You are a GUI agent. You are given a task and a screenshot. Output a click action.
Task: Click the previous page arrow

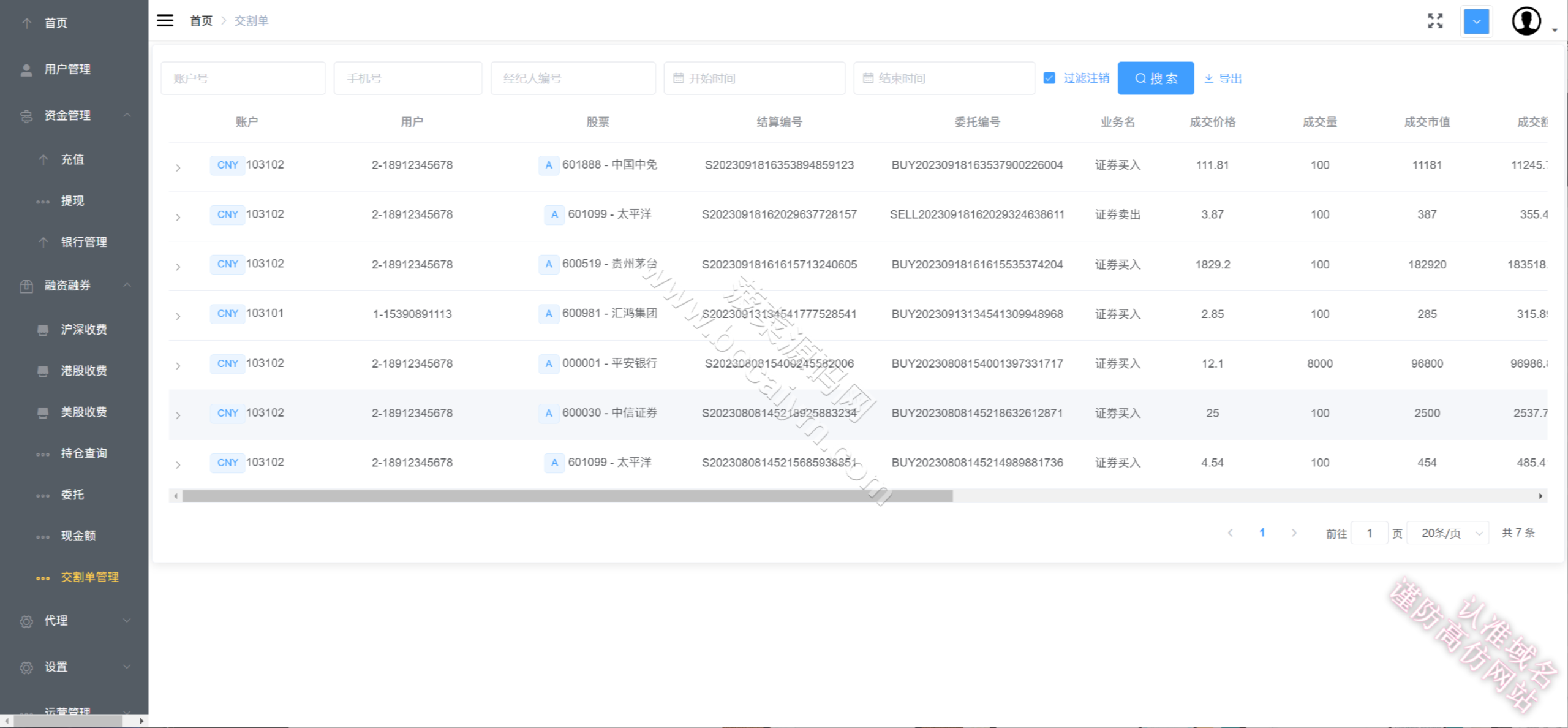pyautogui.click(x=1230, y=533)
